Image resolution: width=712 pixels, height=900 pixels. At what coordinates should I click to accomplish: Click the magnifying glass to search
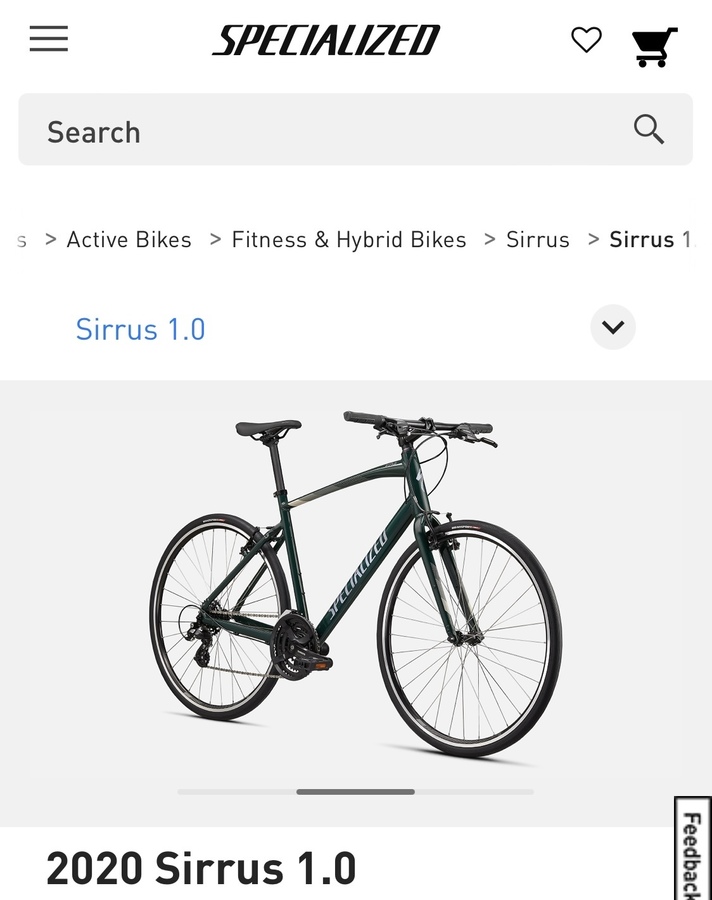point(648,129)
